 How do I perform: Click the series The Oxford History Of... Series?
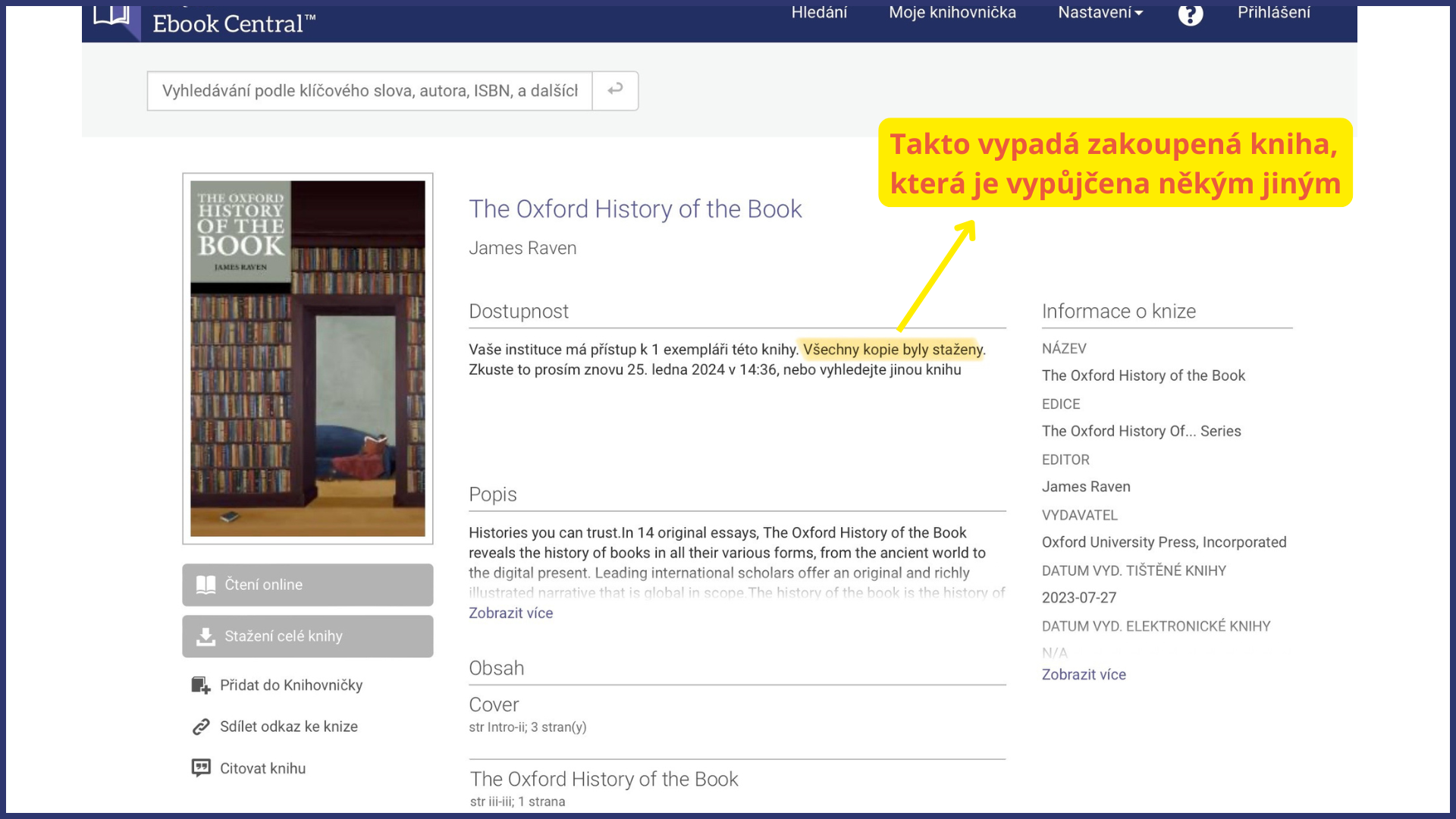tap(1141, 431)
